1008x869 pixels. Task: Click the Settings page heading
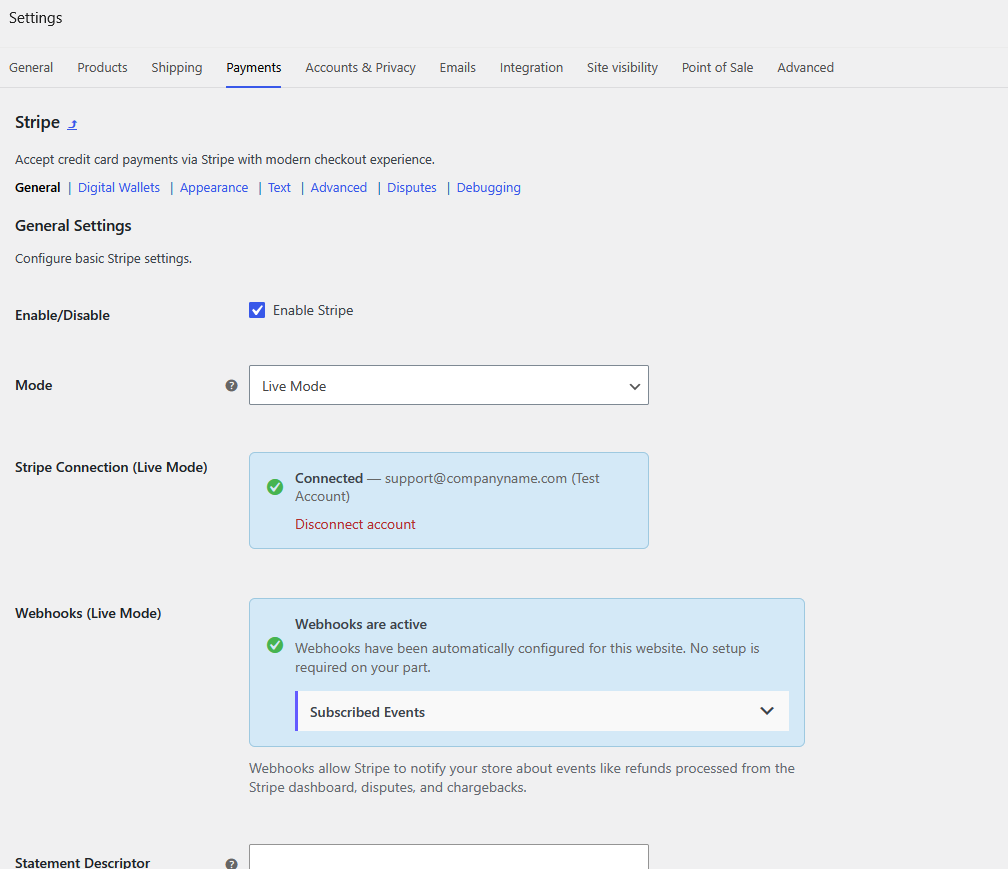35,18
